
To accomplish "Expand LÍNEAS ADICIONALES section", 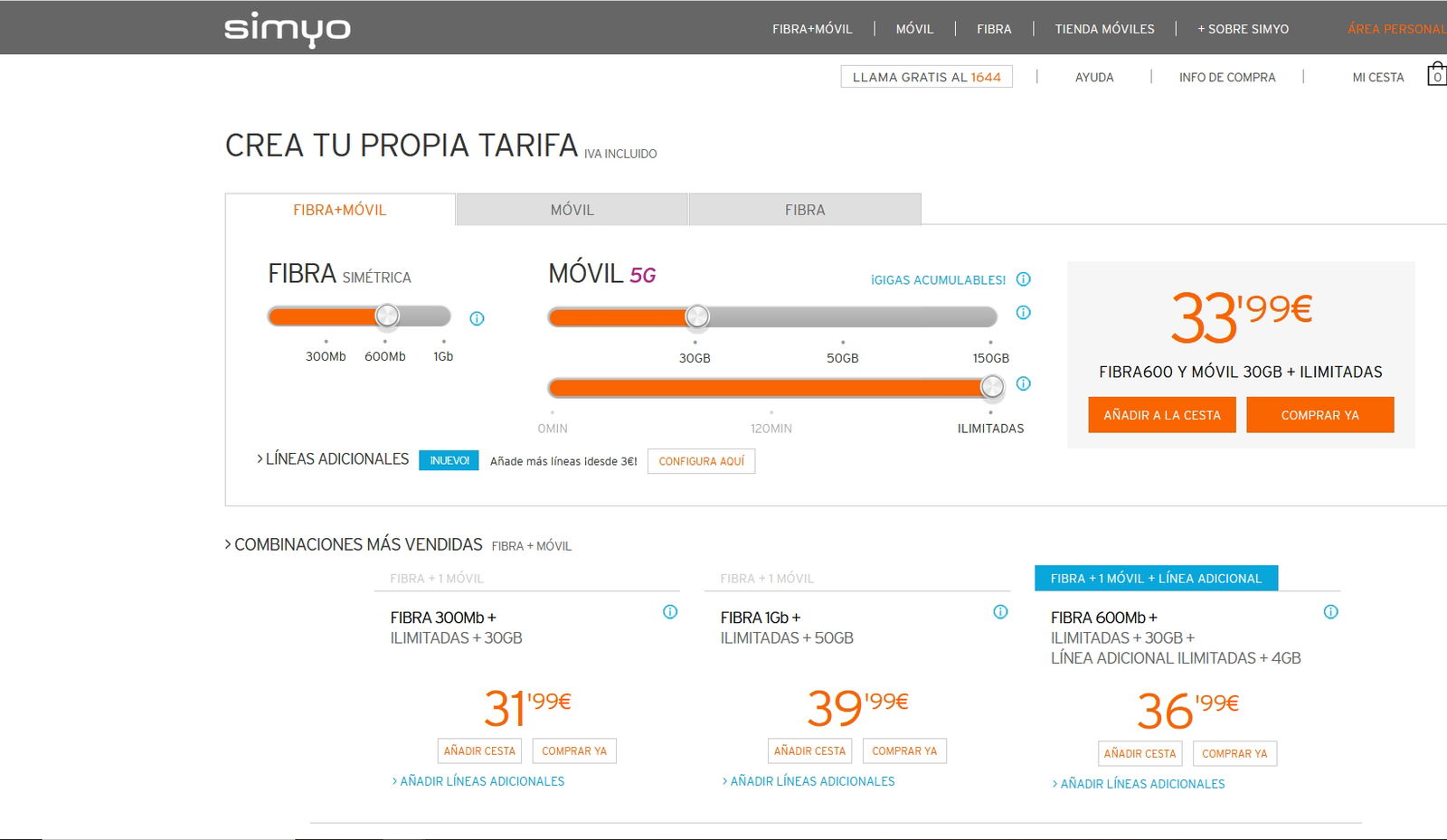I will point(333,459).
